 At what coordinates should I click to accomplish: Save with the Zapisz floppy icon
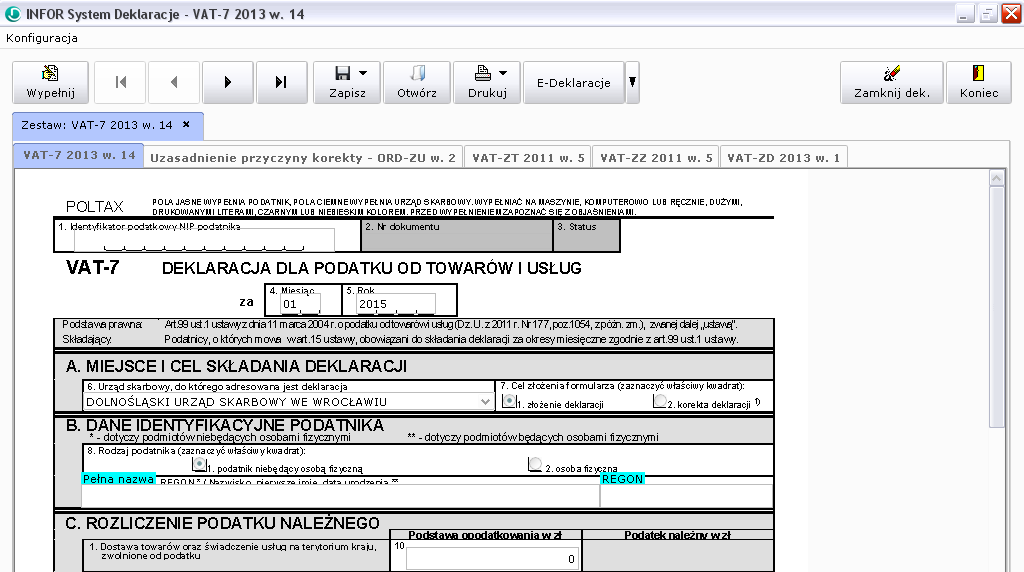(x=343, y=73)
